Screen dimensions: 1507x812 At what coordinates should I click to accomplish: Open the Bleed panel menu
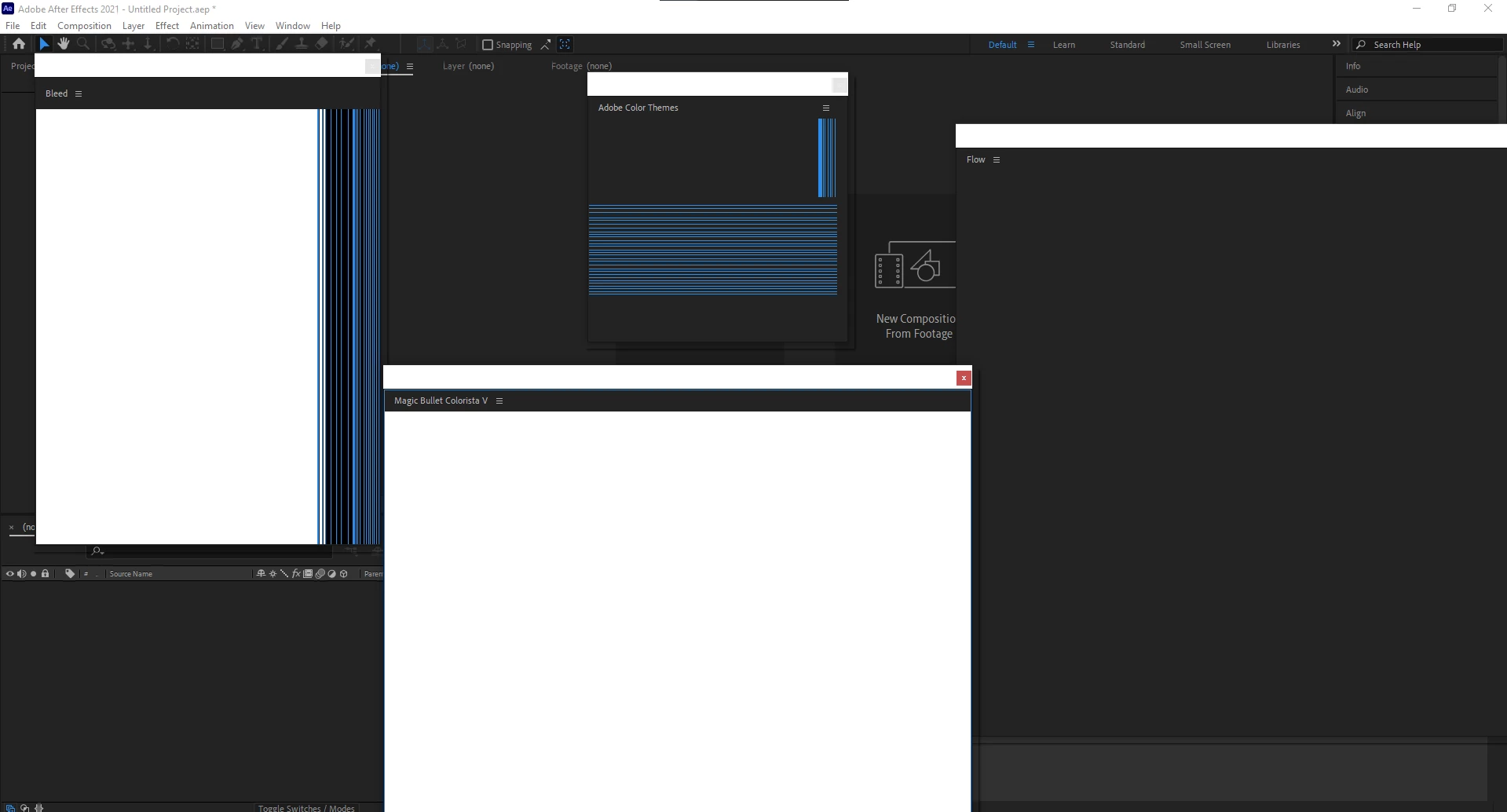click(x=79, y=93)
